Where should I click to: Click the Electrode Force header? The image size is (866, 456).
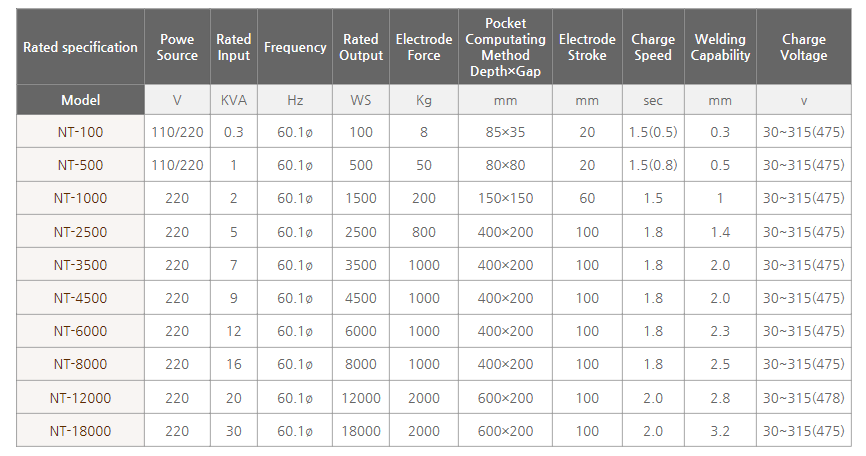[424, 47]
